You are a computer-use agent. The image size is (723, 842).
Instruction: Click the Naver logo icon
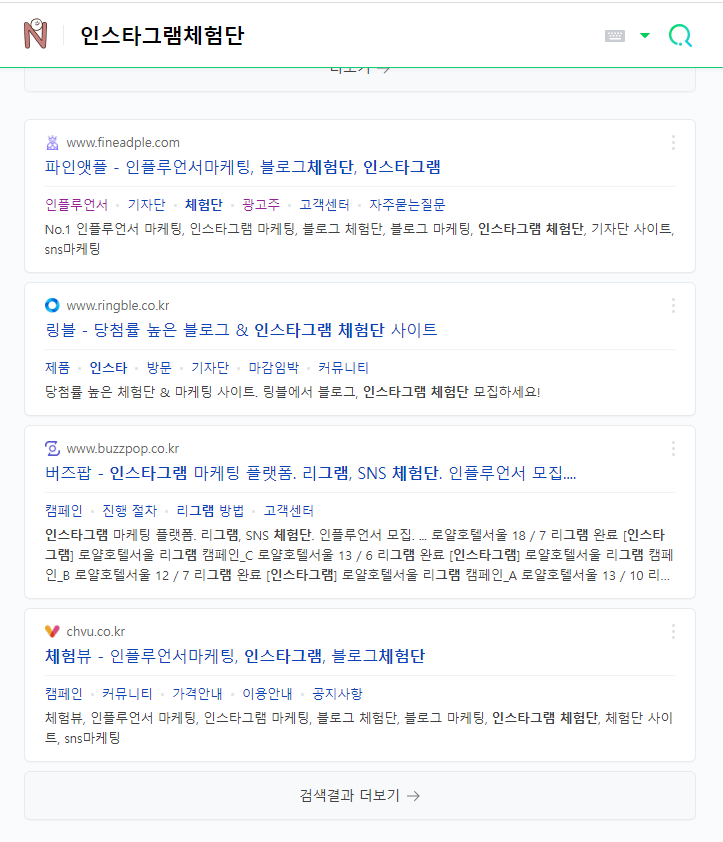click(35, 34)
